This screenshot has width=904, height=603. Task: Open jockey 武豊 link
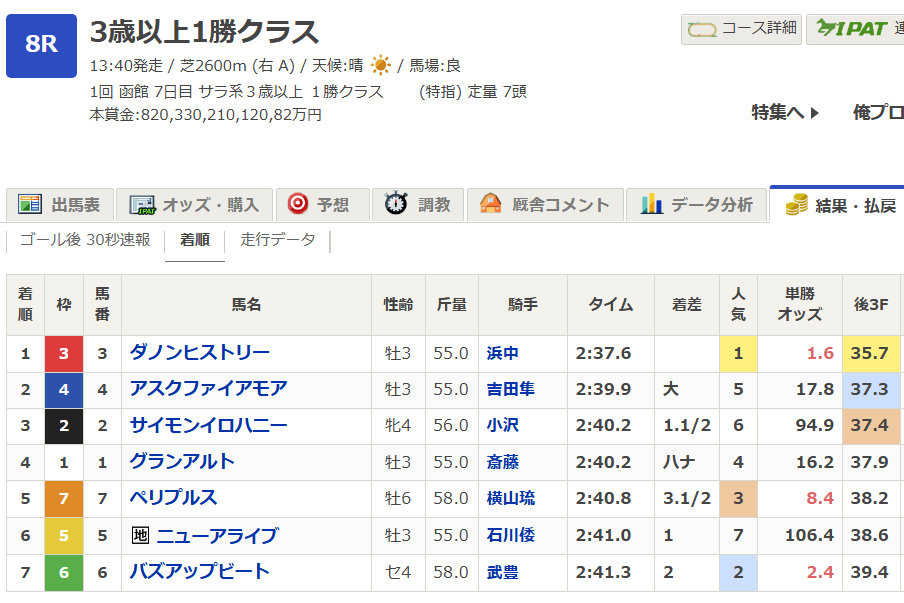click(x=503, y=572)
